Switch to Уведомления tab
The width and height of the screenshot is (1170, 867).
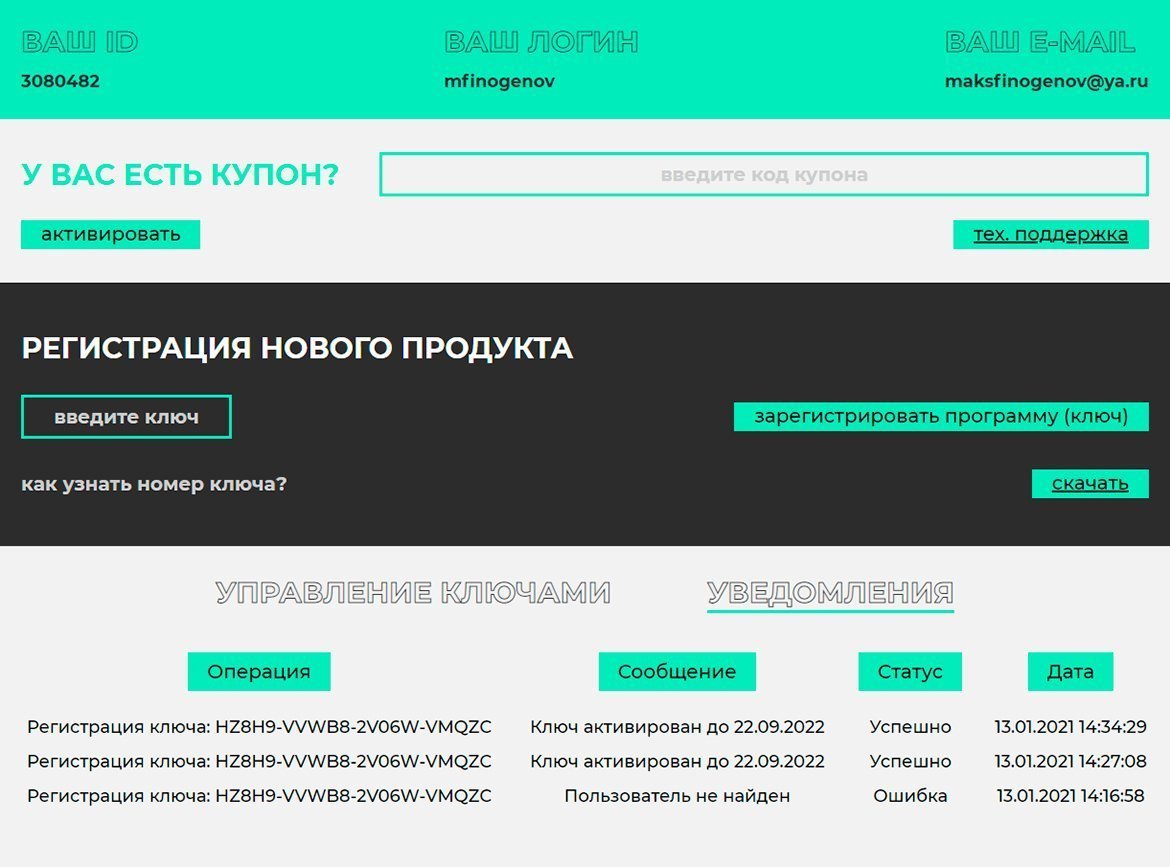(x=830, y=594)
